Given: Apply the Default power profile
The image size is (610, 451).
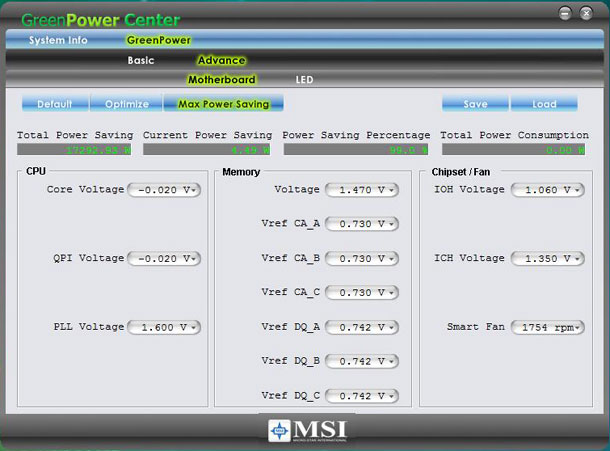Looking at the screenshot, I should click(x=55, y=104).
